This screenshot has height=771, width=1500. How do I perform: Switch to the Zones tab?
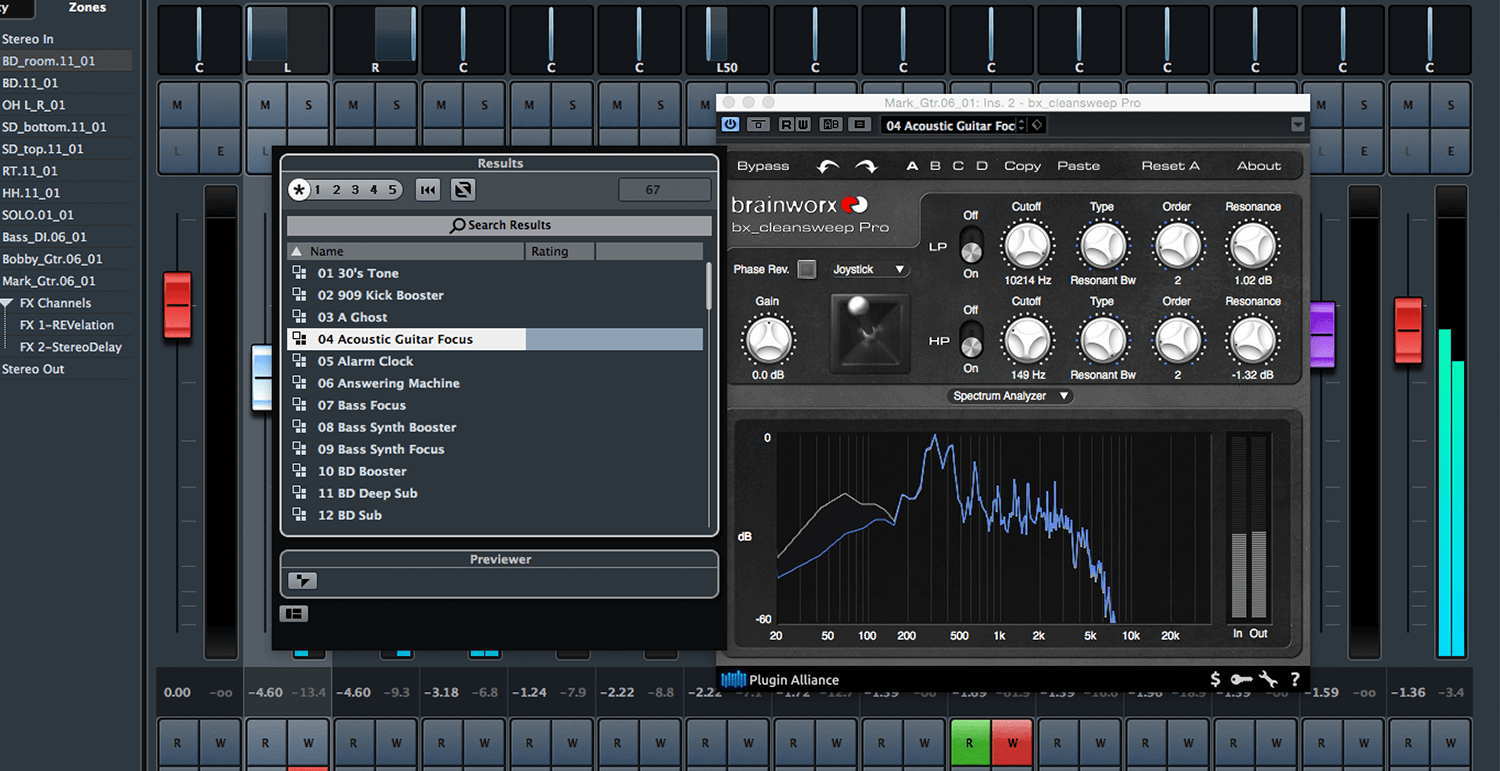pos(87,8)
